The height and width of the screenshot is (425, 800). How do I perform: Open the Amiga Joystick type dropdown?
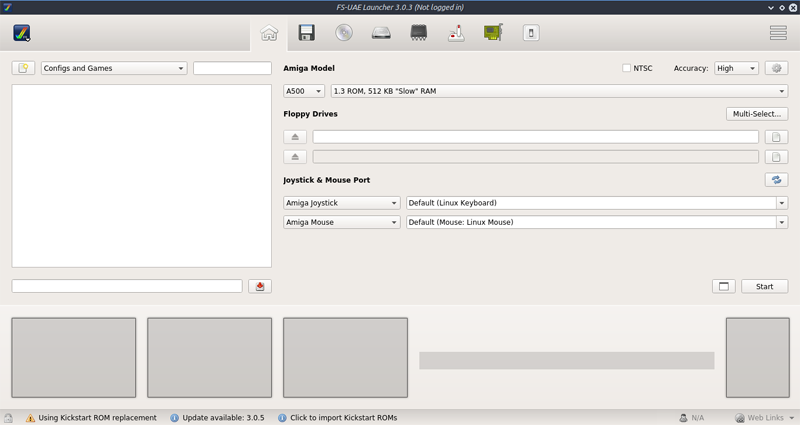point(342,203)
